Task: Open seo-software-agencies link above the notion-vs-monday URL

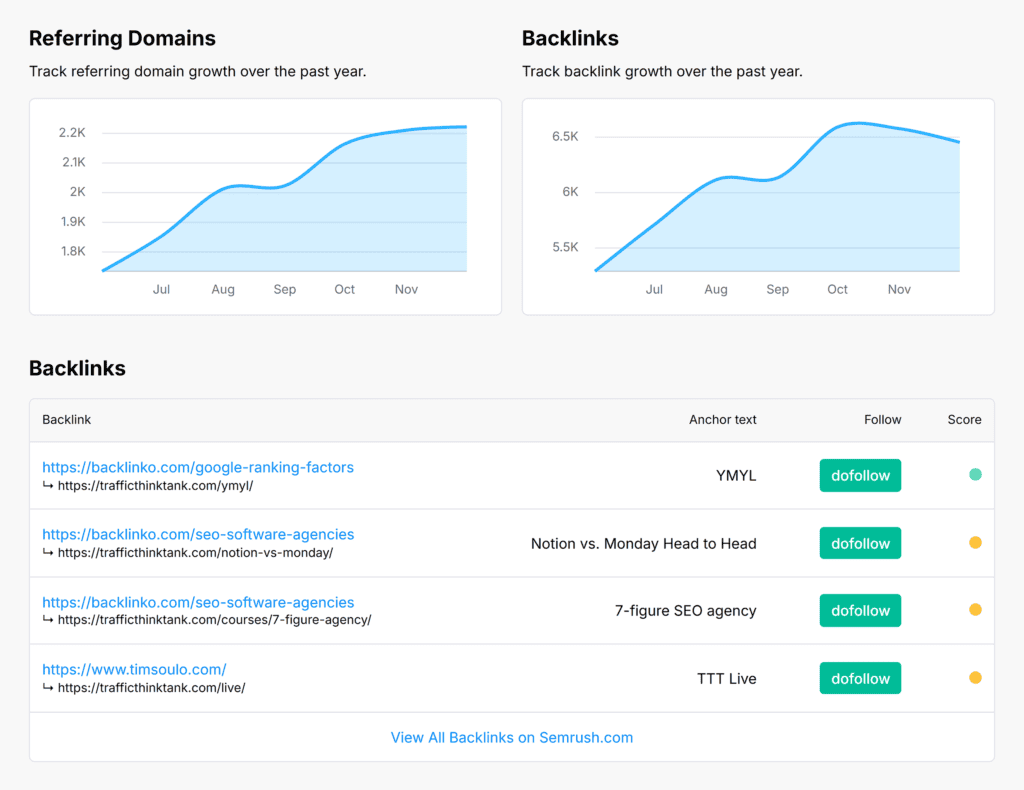Action: [x=198, y=534]
